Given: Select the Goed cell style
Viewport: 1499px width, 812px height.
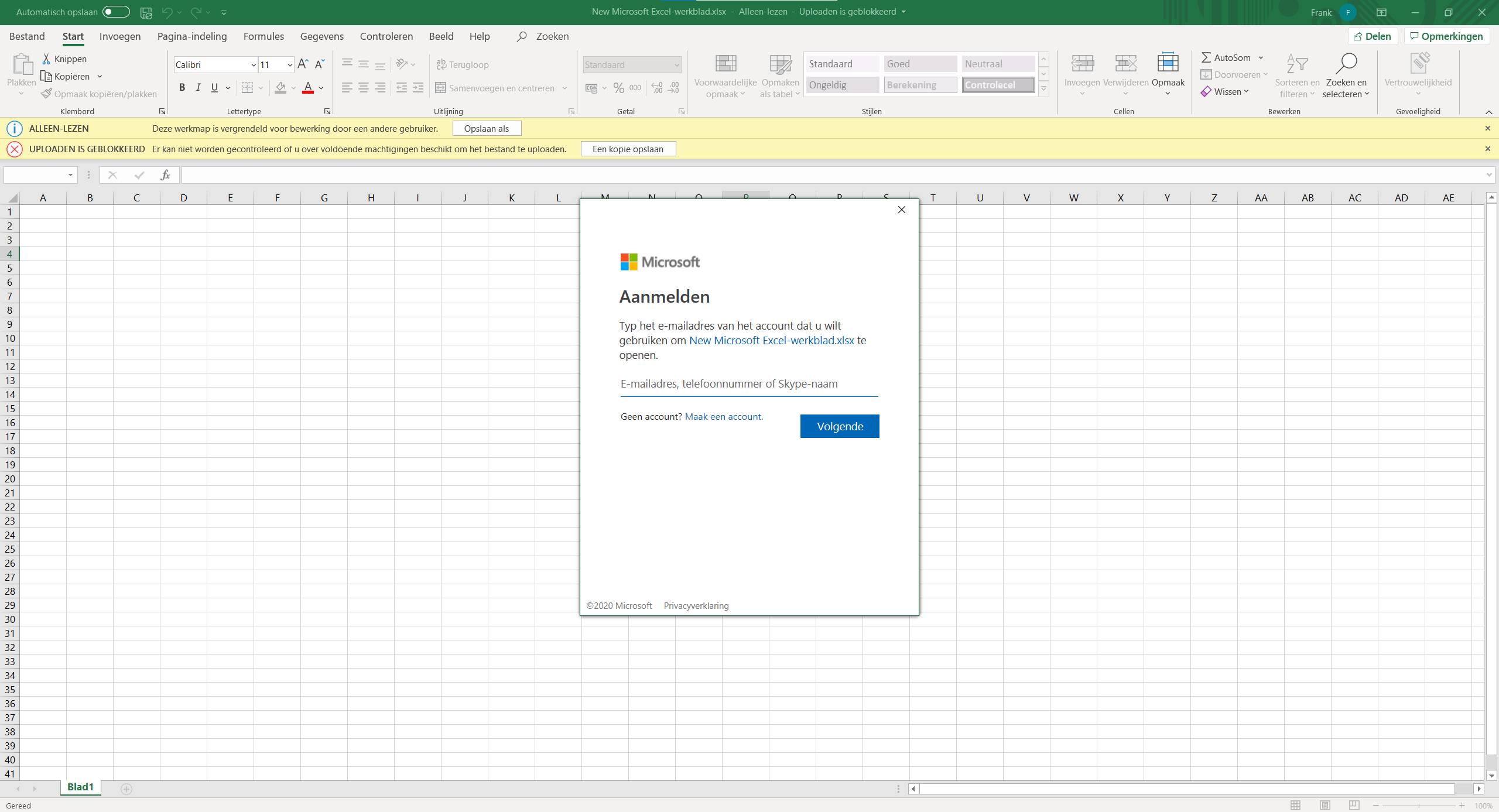Looking at the screenshot, I should pos(920,64).
